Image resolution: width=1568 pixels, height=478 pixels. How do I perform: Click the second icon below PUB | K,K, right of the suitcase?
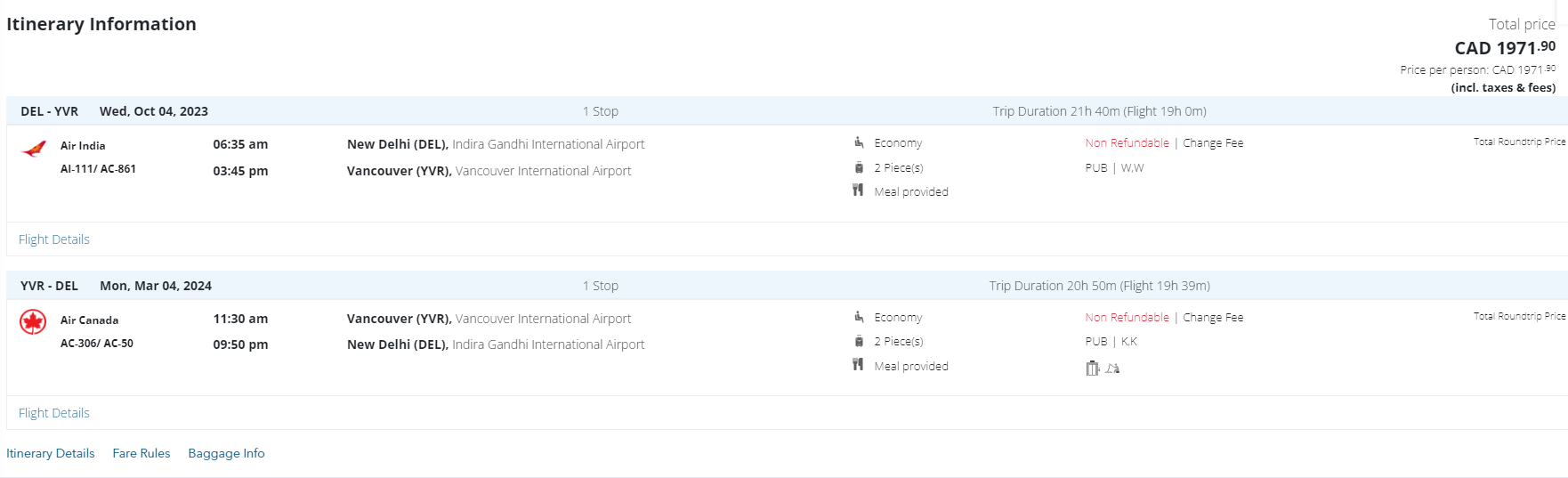click(x=1112, y=368)
